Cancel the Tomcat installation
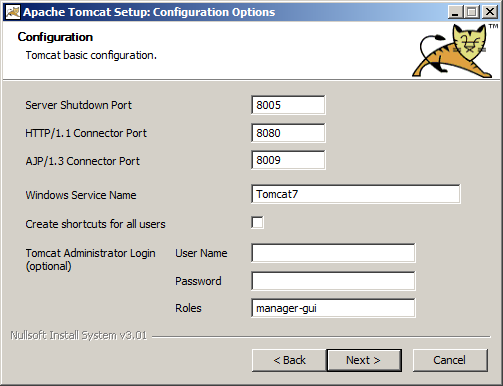Image resolution: width=503 pixels, height=386 pixels. [450, 360]
